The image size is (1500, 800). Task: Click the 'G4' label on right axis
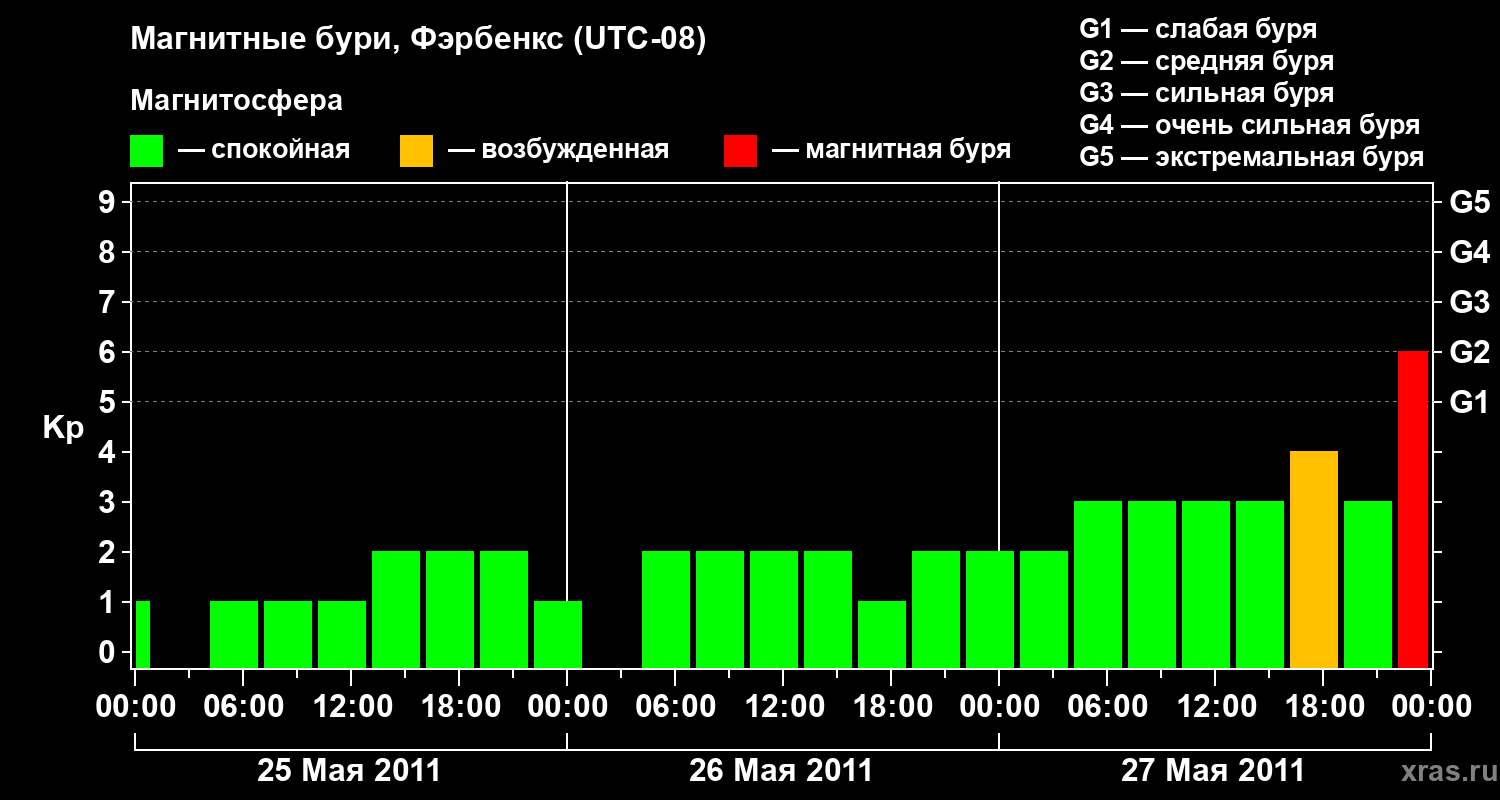1469,252
